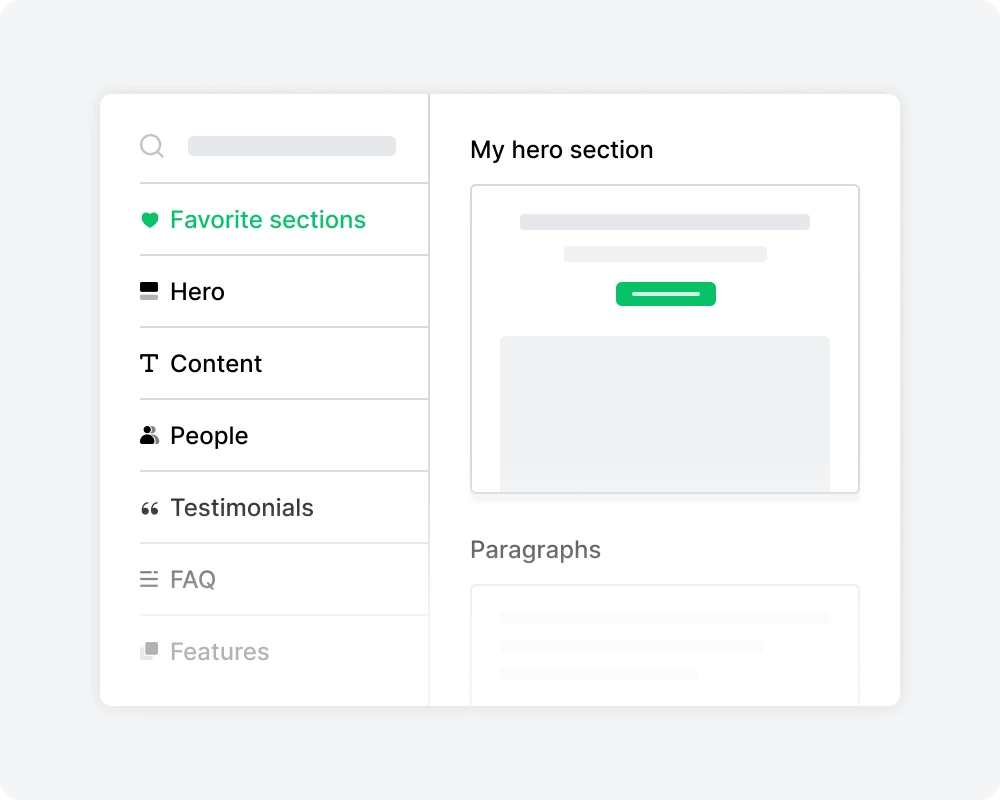The height and width of the screenshot is (800, 1000).
Task: Open the Favorite sections category
Action: tap(268, 220)
